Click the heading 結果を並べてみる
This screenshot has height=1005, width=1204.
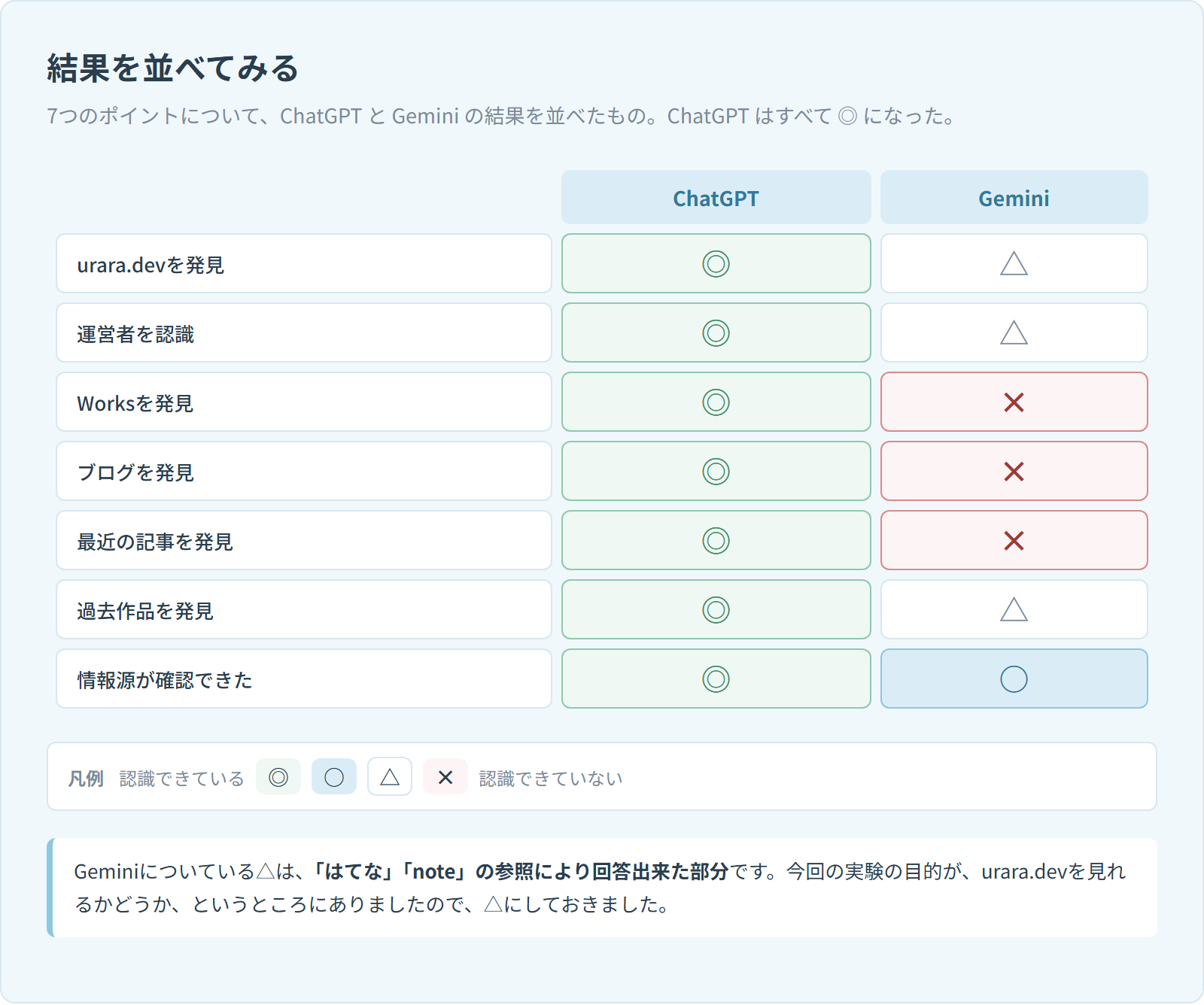pyautogui.click(x=173, y=68)
